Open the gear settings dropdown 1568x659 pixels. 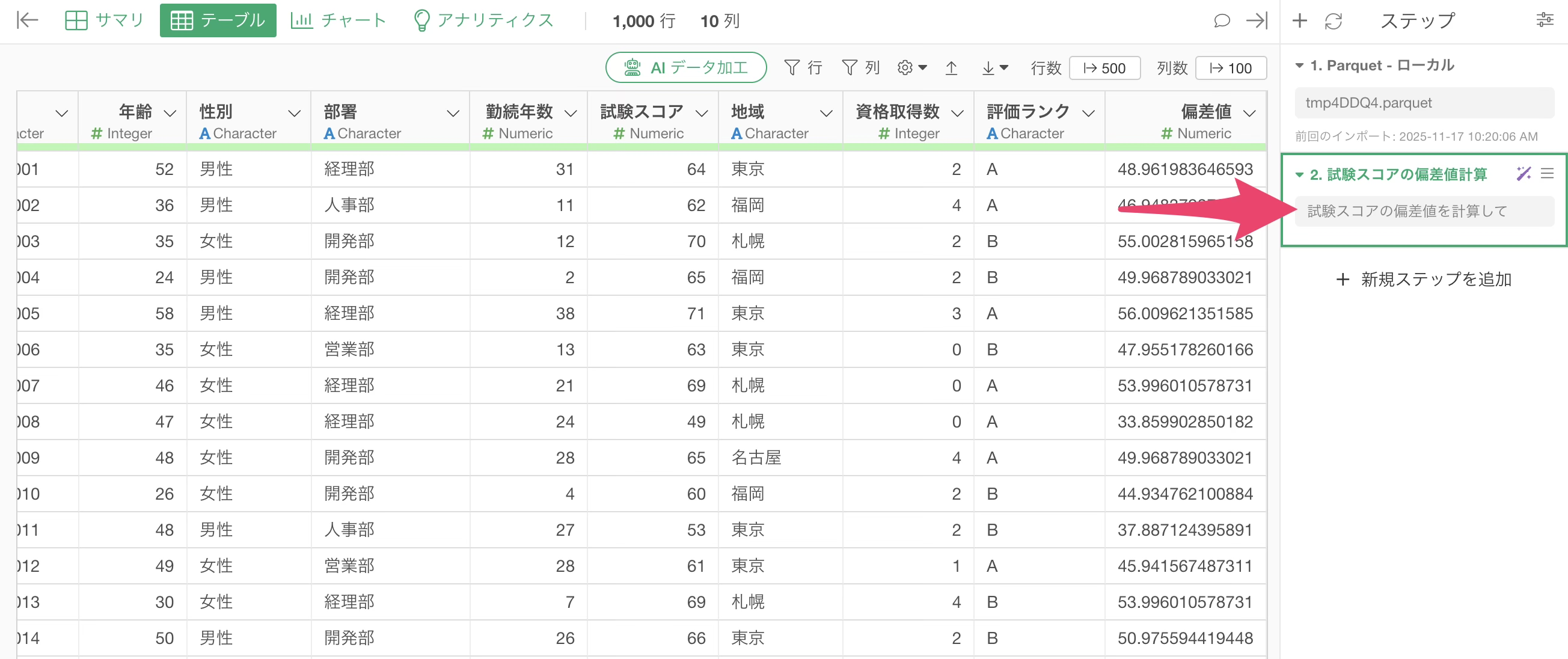point(911,68)
